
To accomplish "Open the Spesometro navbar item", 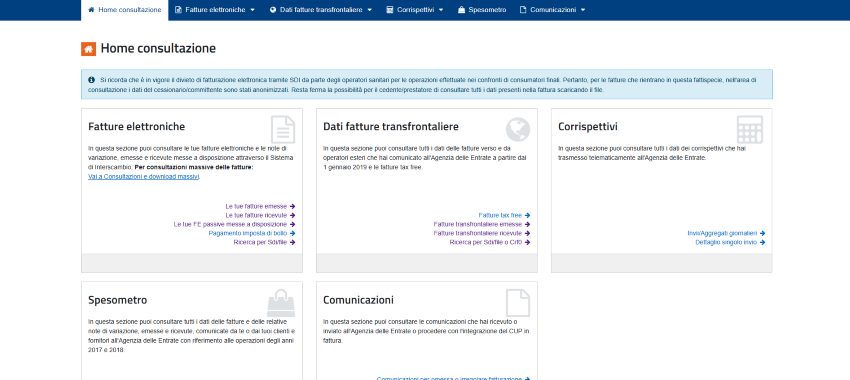I will [x=482, y=10].
